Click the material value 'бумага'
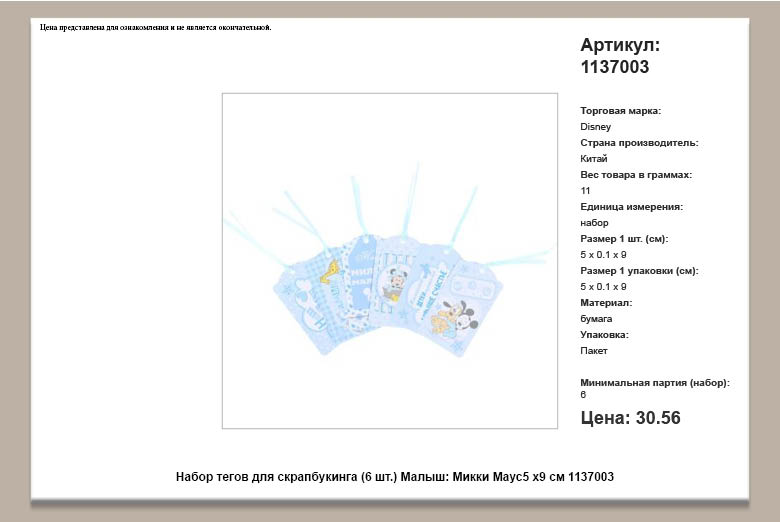The image size is (780, 522). [596, 318]
